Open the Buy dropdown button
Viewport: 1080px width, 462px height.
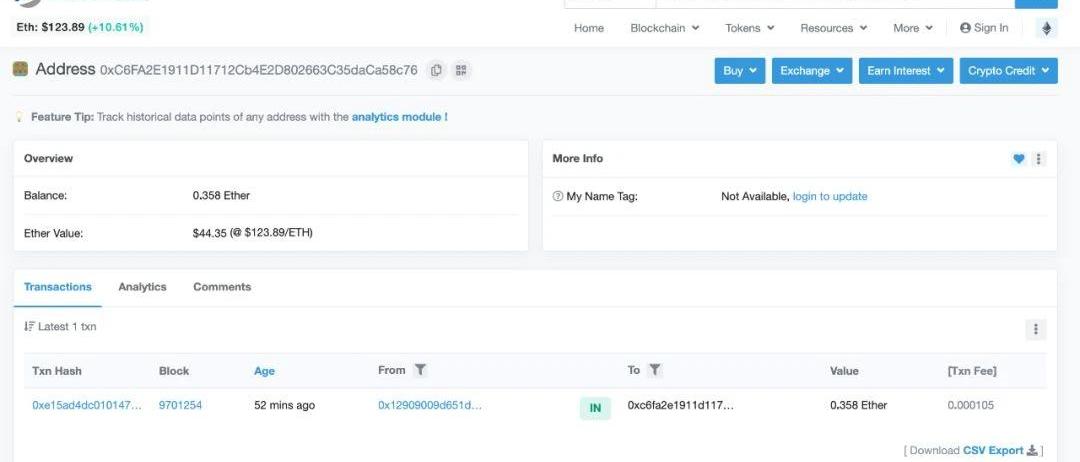coord(739,71)
